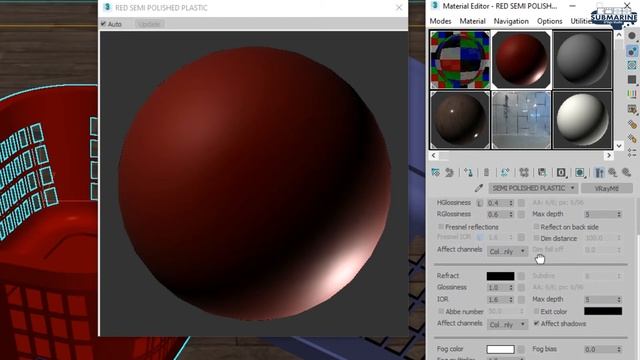Open Material ID Channel flyout
Image resolution: width=640 pixels, height=360 pixels.
[x=561, y=173]
